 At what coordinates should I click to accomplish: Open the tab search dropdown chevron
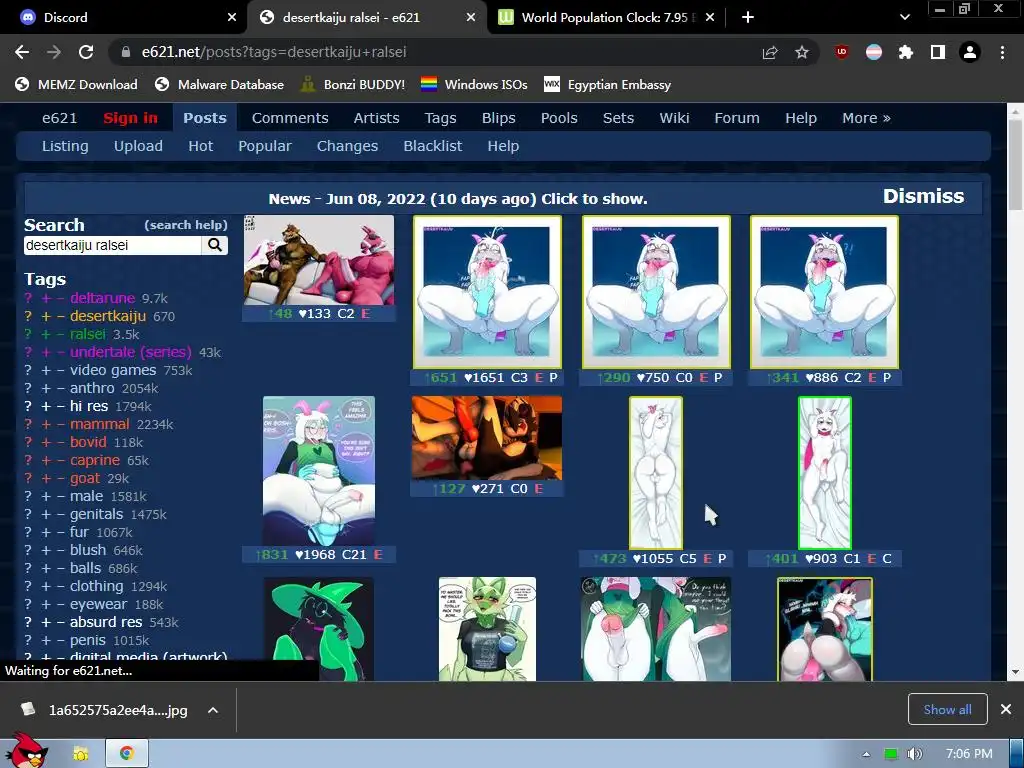click(904, 18)
